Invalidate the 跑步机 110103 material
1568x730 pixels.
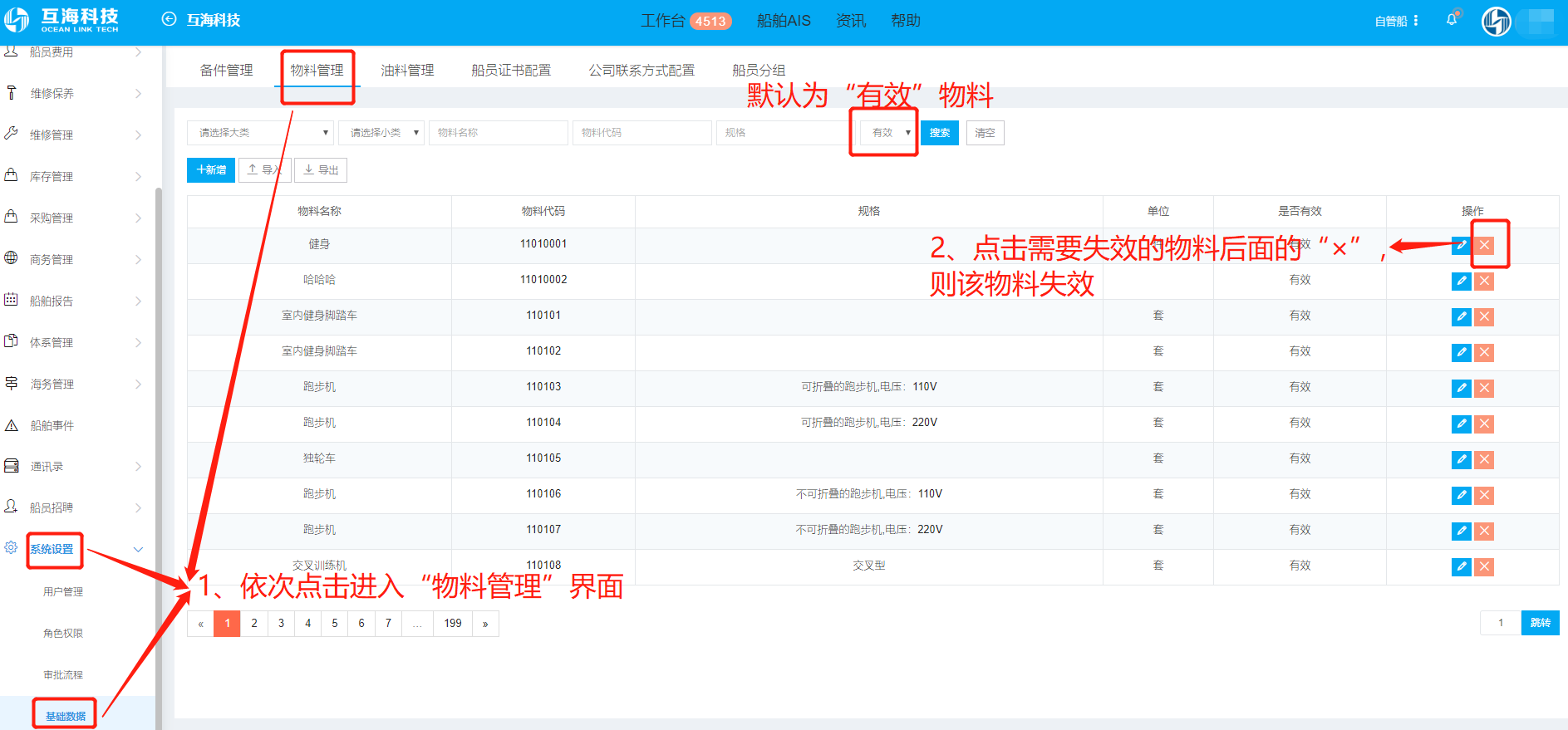[1484, 388]
